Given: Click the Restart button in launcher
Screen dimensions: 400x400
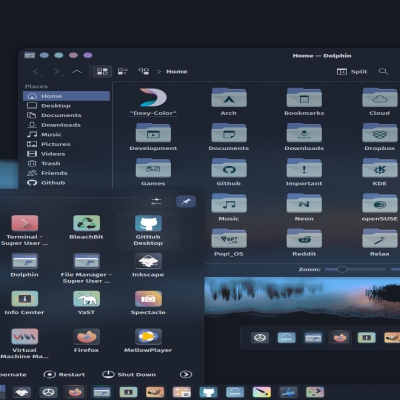Looking at the screenshot, I should tap(64, 374).
